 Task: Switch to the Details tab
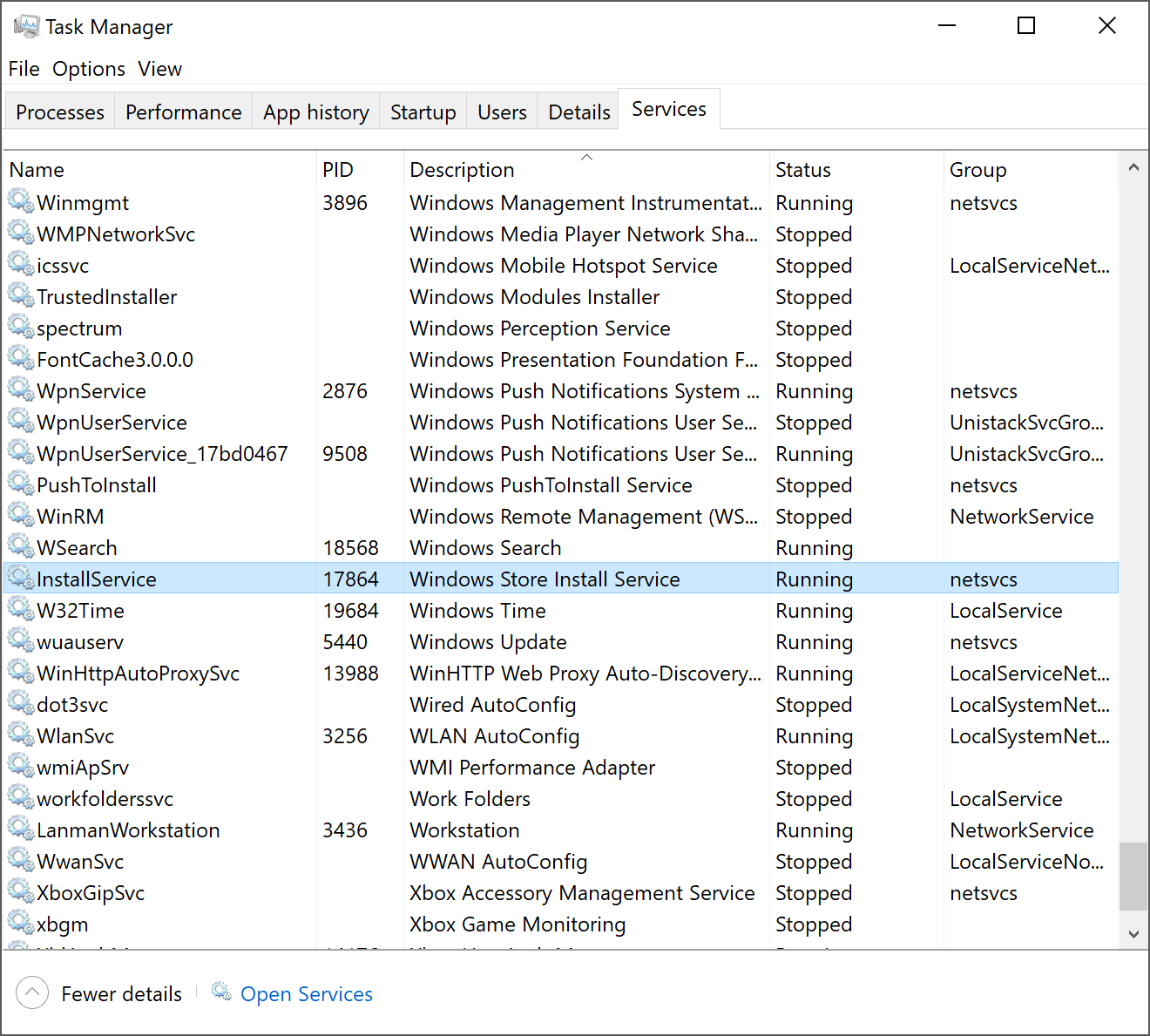[x=579, y=112]
